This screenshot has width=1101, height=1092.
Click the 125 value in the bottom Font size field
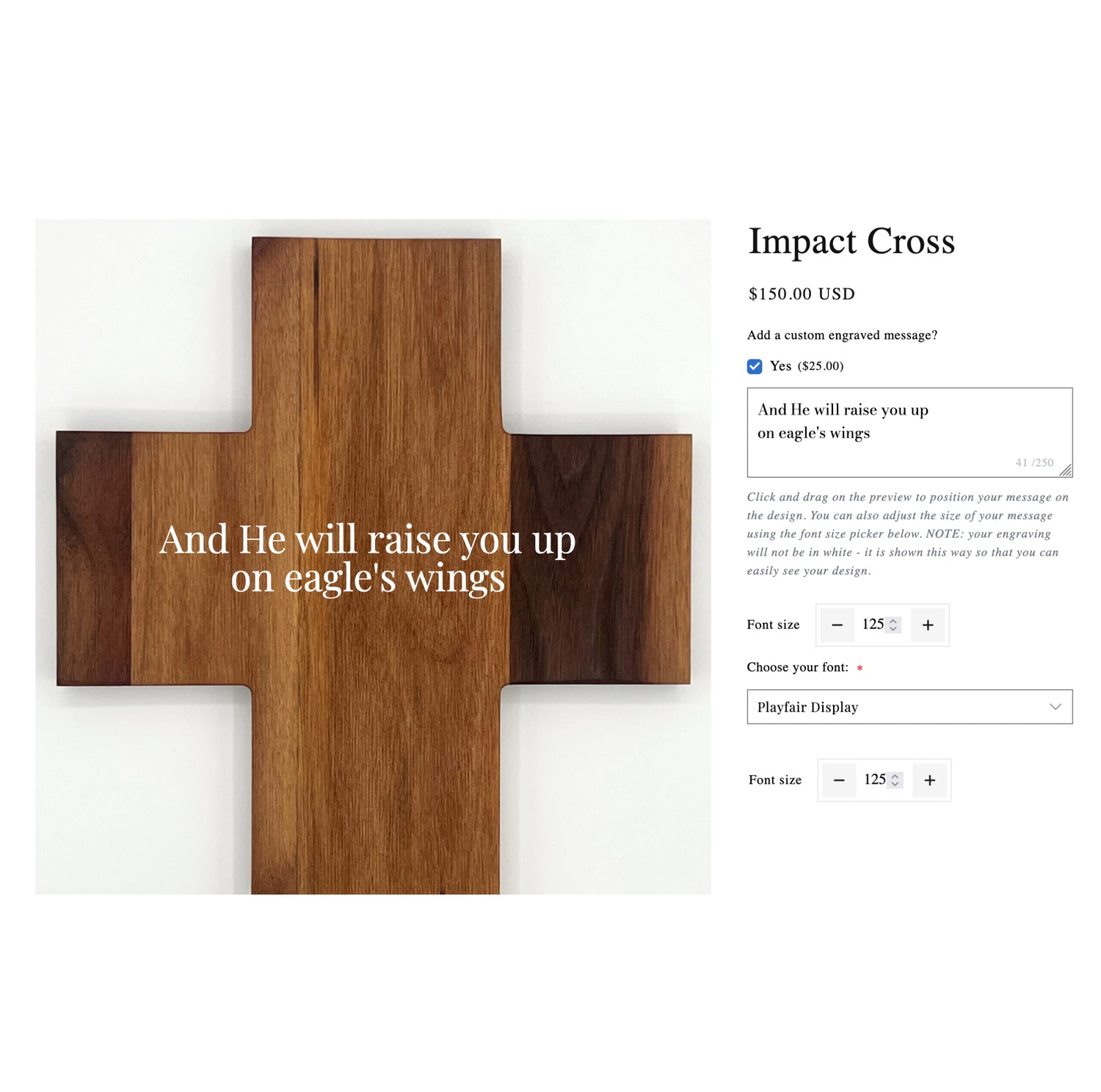coord(875,779)
